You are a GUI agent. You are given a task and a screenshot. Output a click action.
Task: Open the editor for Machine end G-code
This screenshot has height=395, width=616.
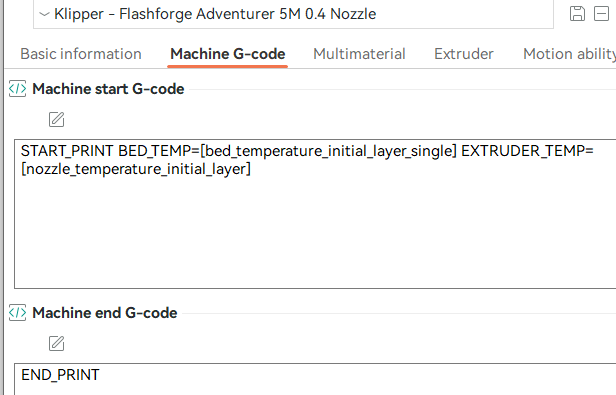pyautogui.click(x=57, y=344)
